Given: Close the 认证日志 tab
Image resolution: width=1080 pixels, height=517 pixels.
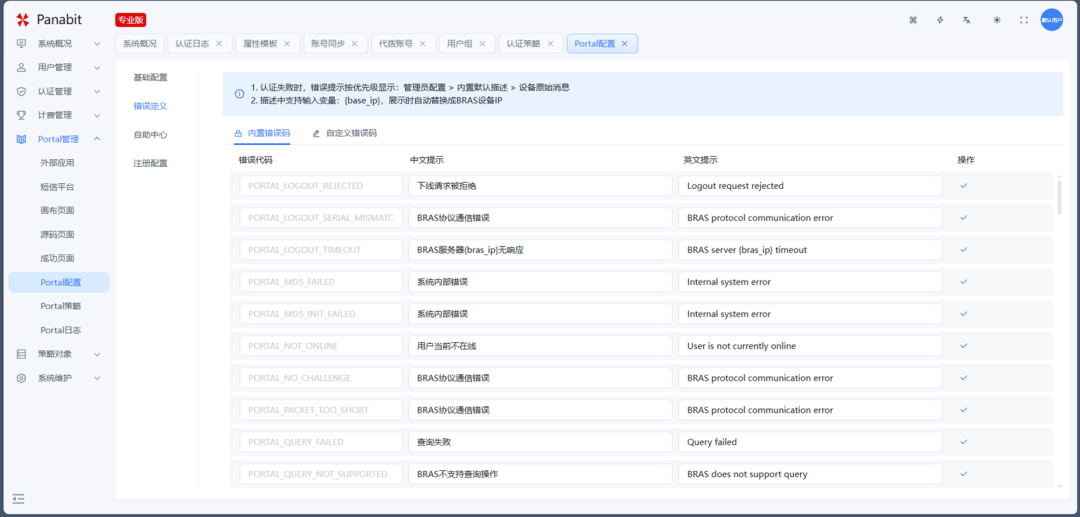Looking at the screenshot, I should pos(219,43).
